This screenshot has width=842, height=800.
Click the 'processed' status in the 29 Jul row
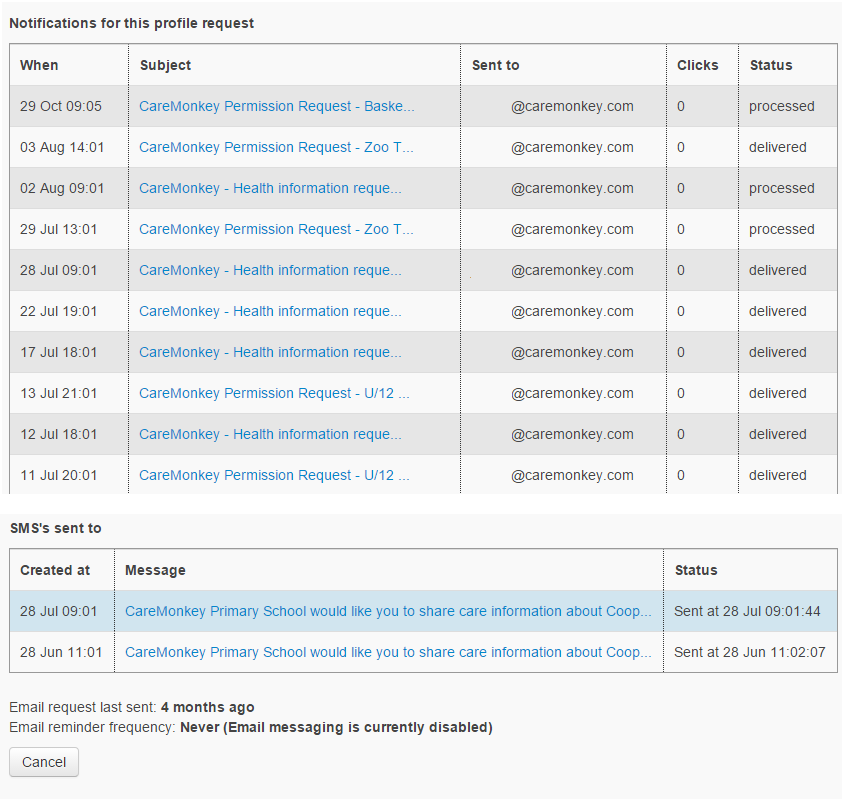[x=782, y=229]
